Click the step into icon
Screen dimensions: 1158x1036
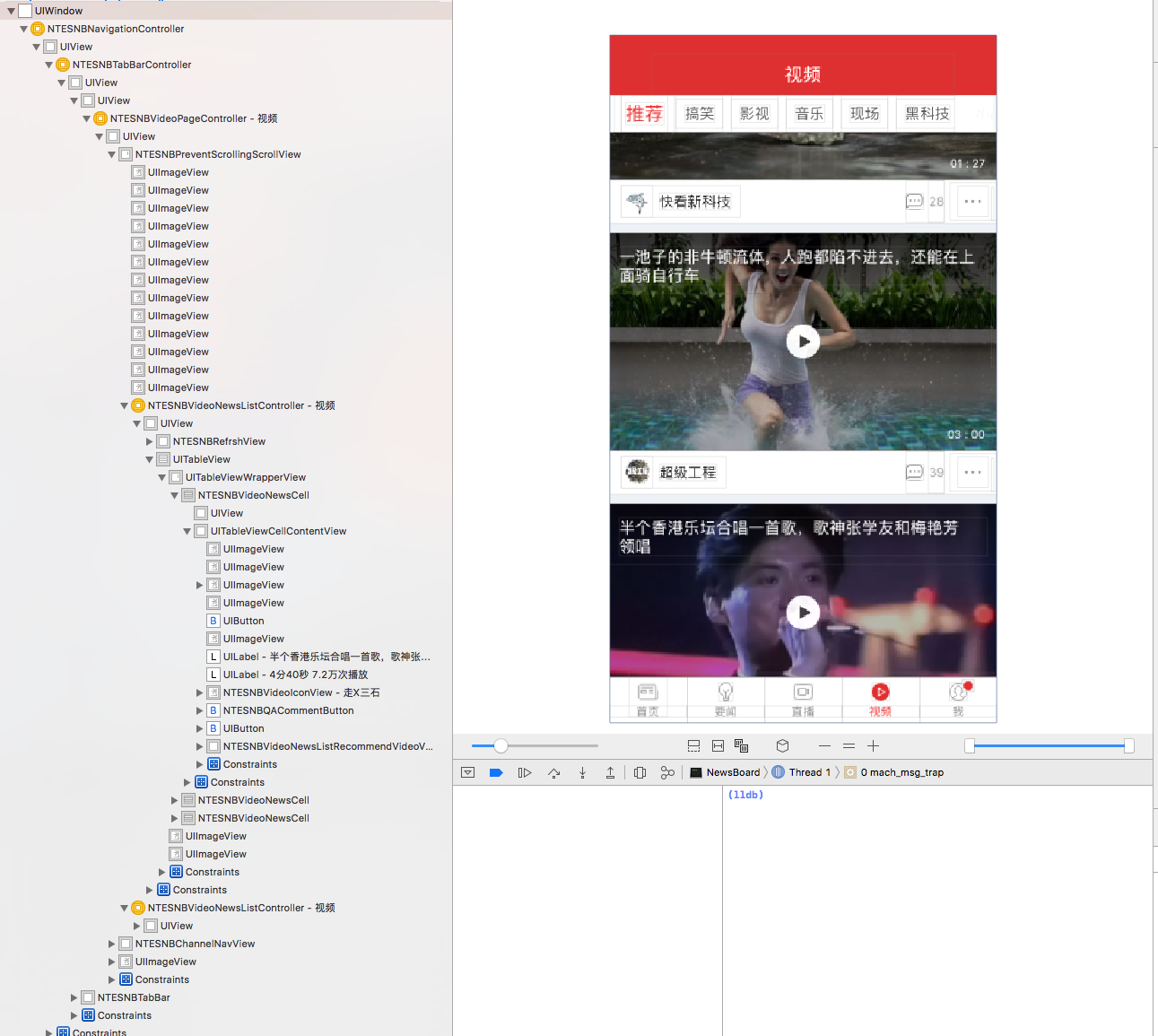(582, 772)
